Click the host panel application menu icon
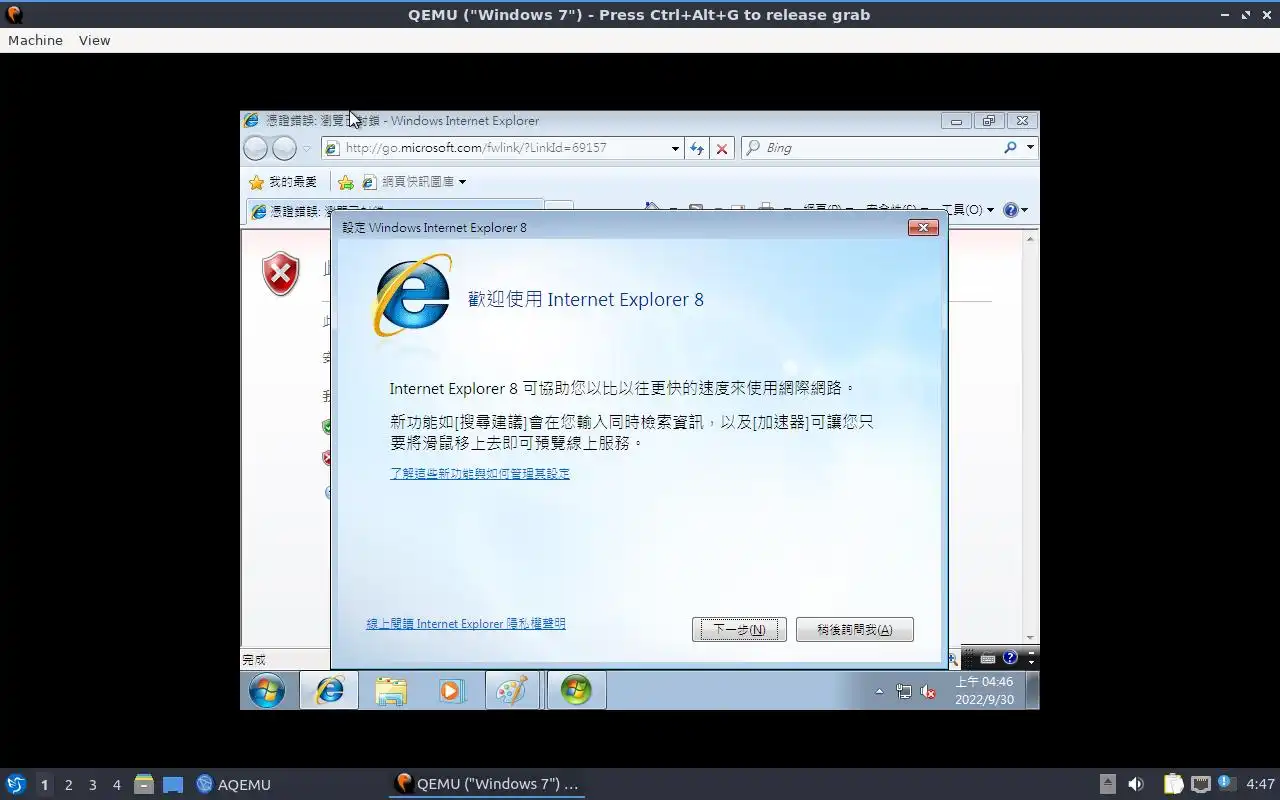This screenshot has width=1280, height=800. (16, 784)
